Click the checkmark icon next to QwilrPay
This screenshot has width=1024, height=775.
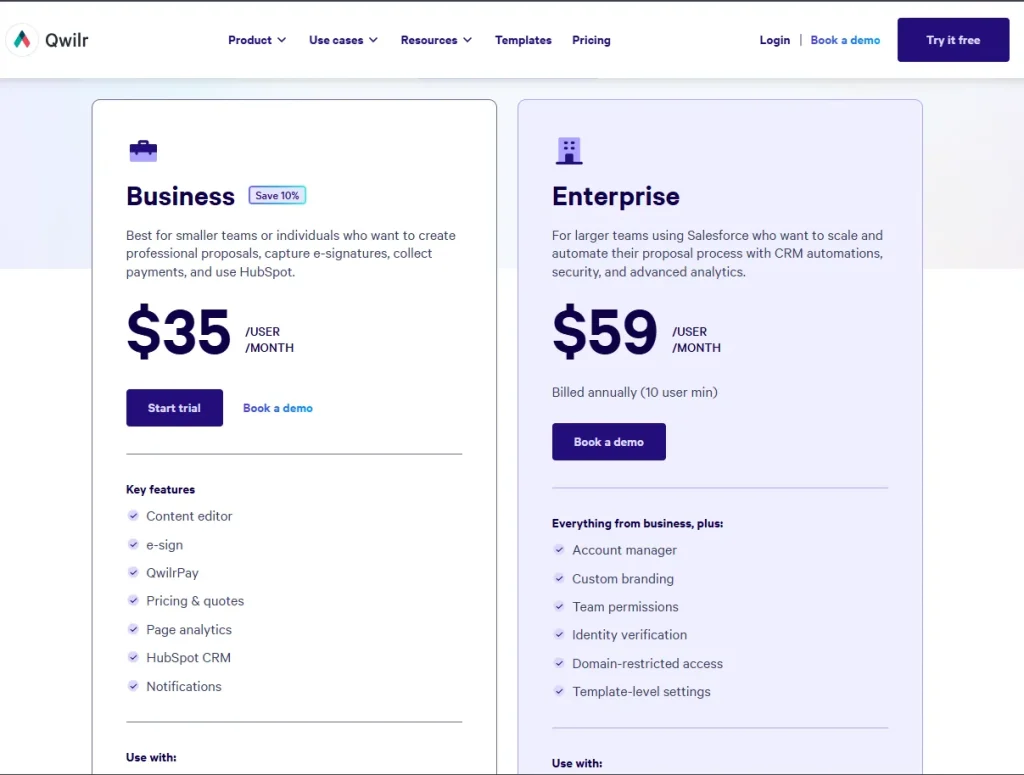click(x=133, y=573)
